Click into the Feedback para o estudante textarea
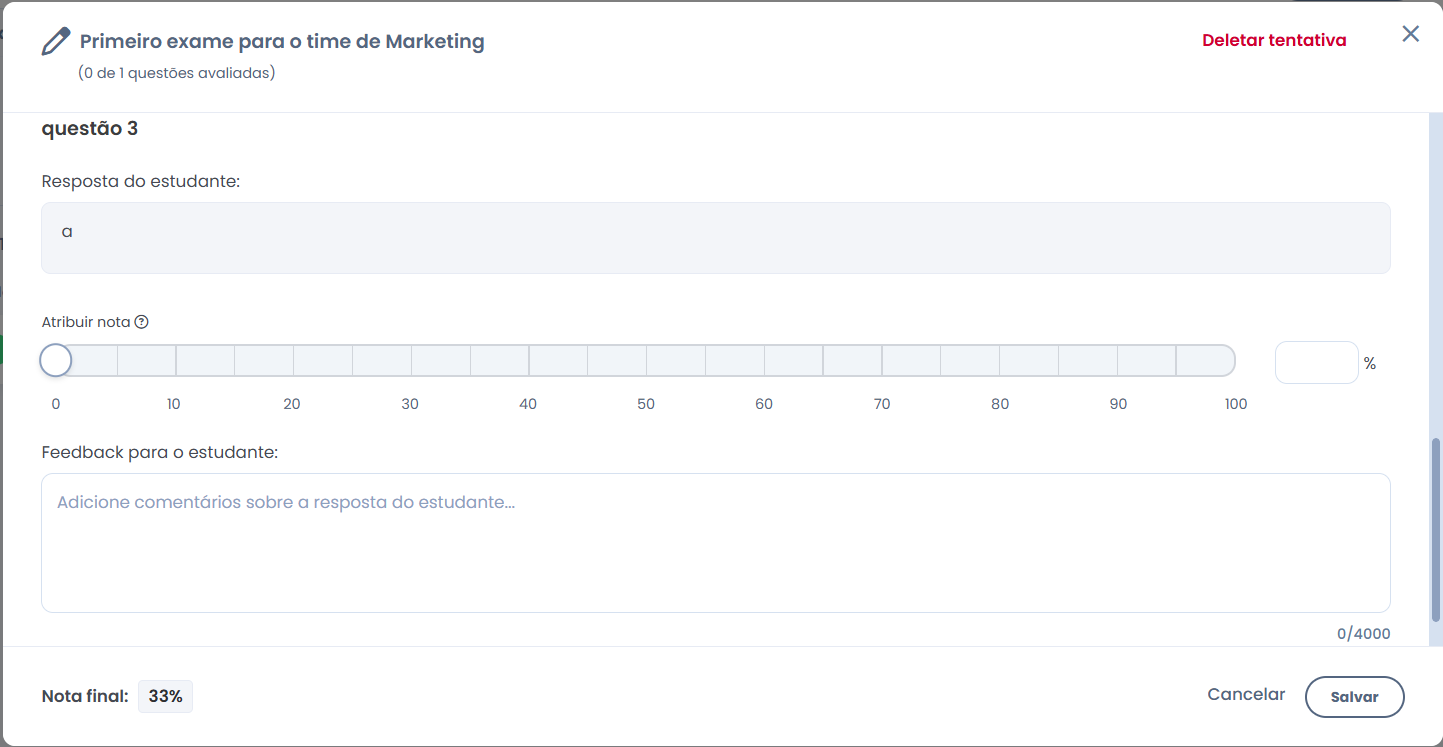1443x747 pixels. coord(715,542)
